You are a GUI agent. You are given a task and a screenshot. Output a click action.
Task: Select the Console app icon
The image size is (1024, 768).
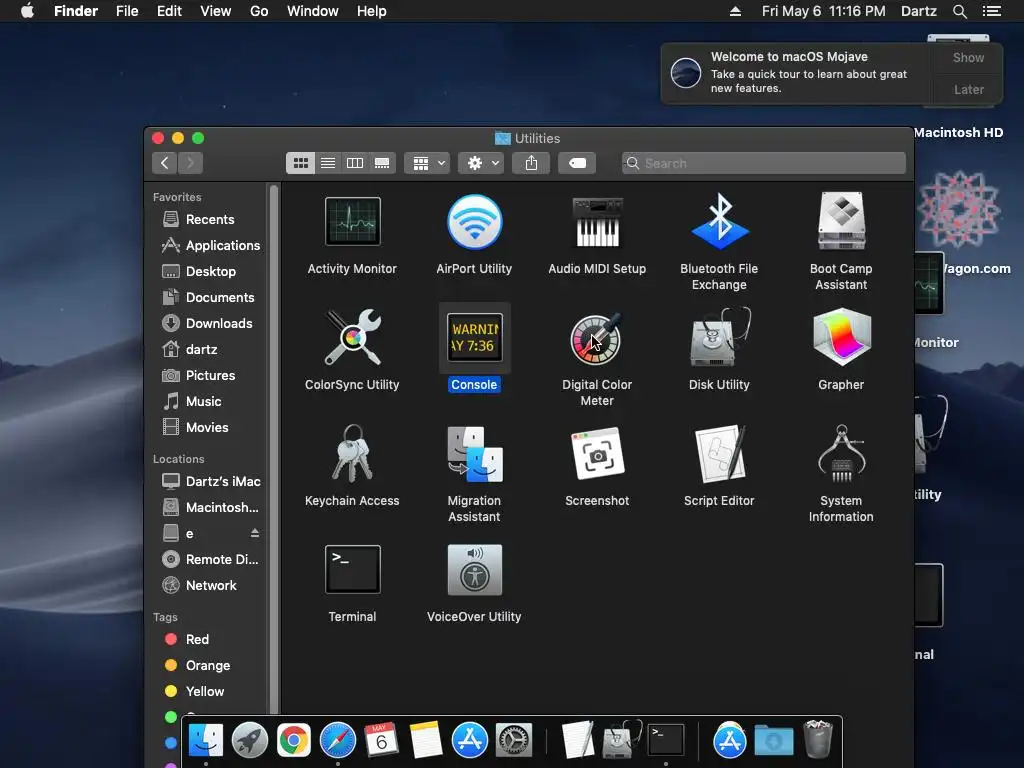click(475, 338)
